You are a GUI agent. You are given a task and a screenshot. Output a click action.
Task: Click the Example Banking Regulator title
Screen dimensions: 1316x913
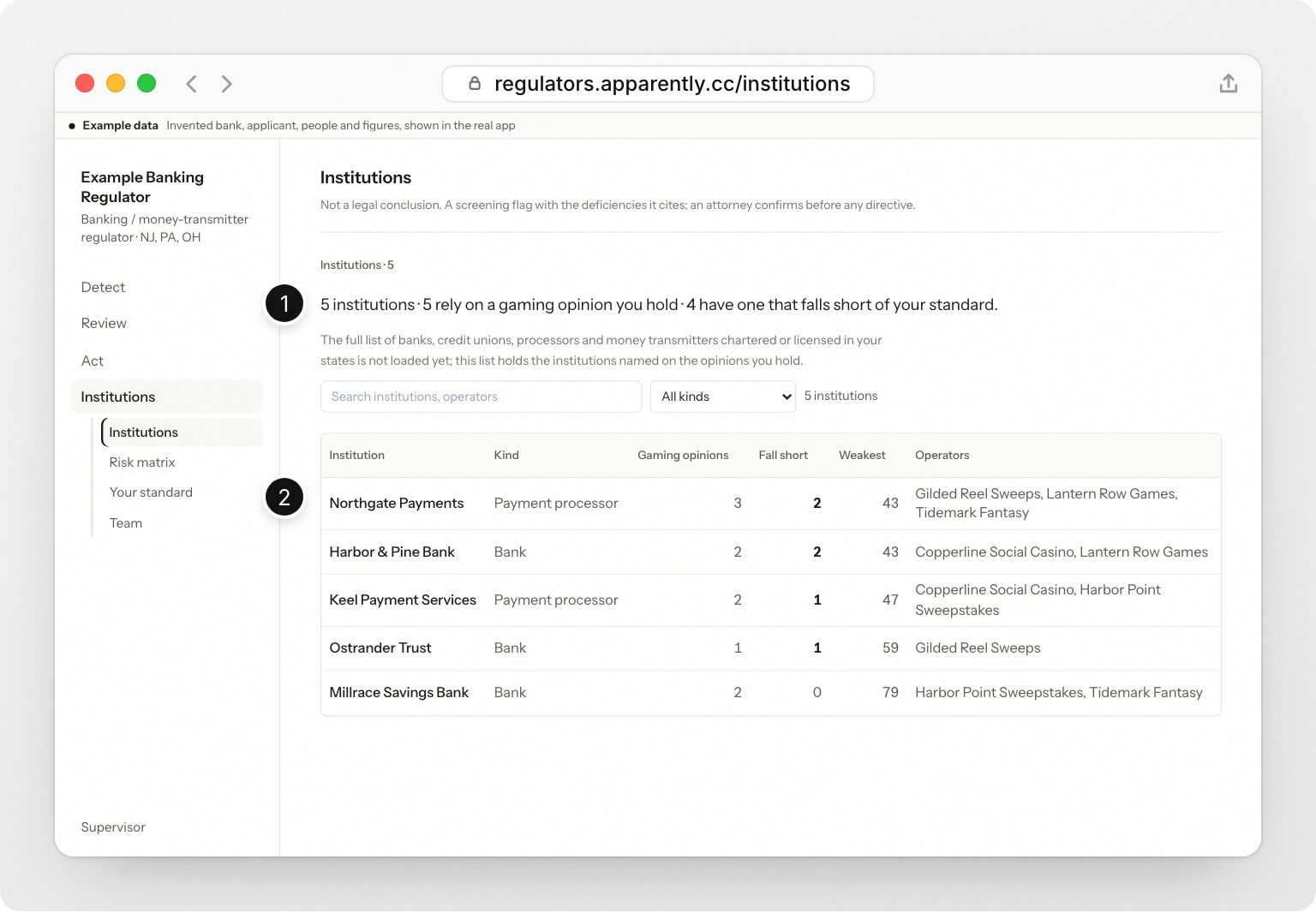(142, 187)
